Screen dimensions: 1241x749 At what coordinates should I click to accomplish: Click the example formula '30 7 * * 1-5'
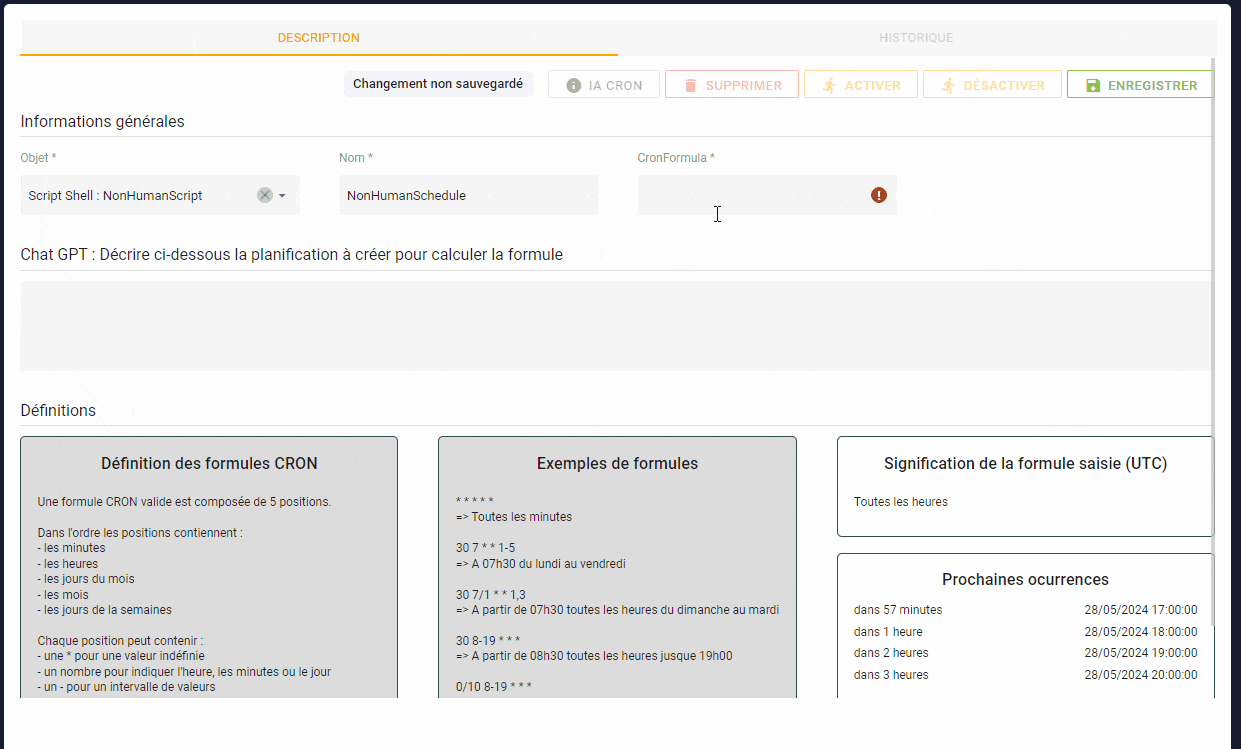(x=485, y=548)
